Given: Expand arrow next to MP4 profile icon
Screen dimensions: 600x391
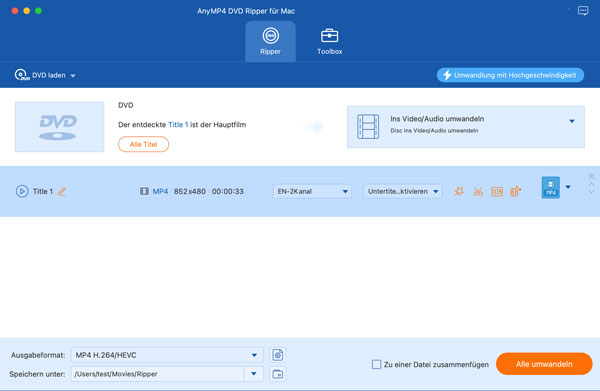Looking at the screenshot, I should point(568,187).
